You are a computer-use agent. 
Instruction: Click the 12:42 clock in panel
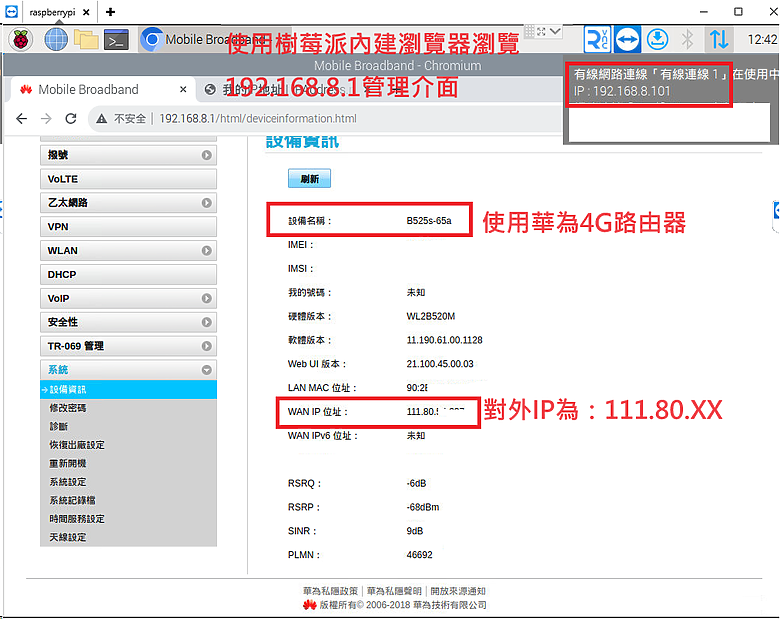[x=763, y=40]
